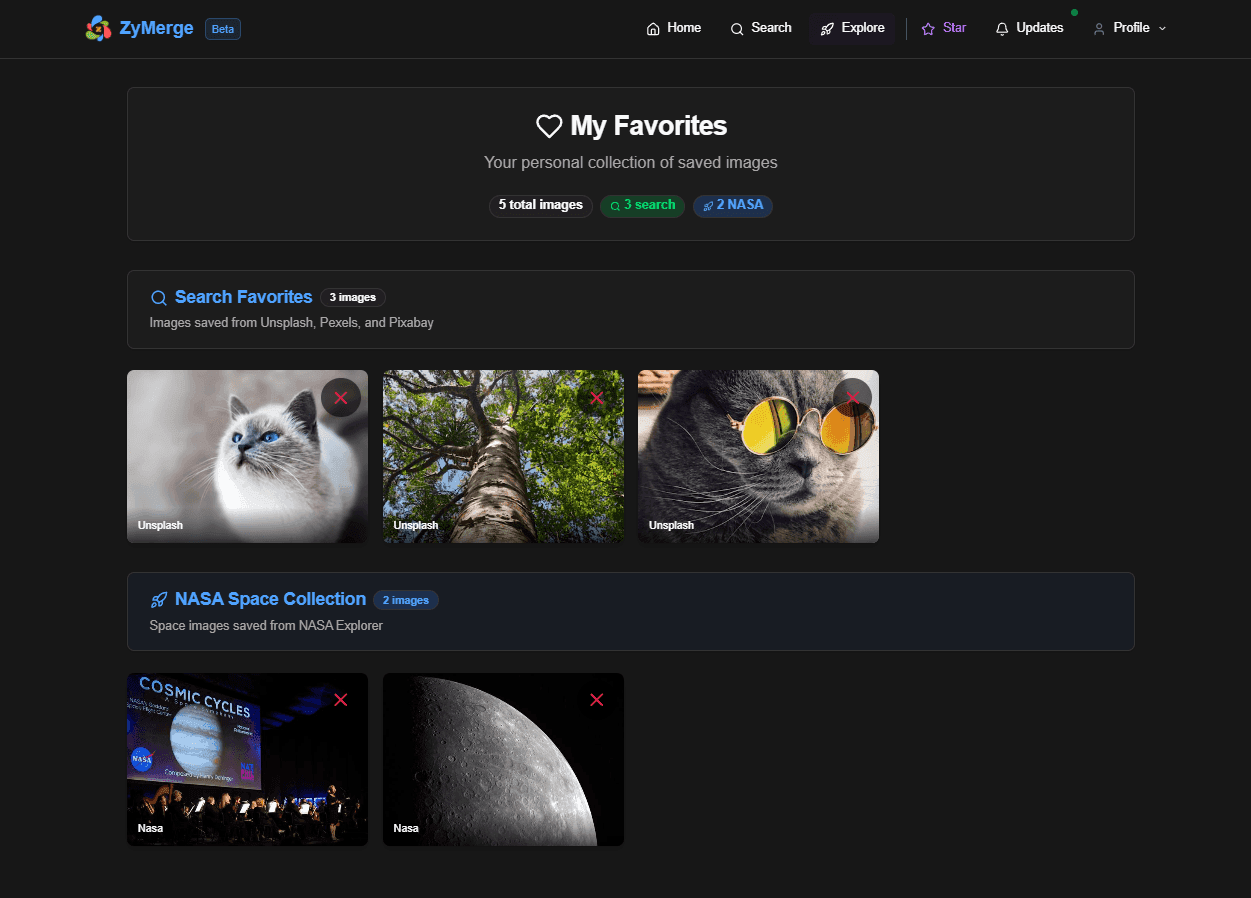Open the Cosmic Cycles orchestra thumbnail
1251x898 pixels.
(247, 759)
